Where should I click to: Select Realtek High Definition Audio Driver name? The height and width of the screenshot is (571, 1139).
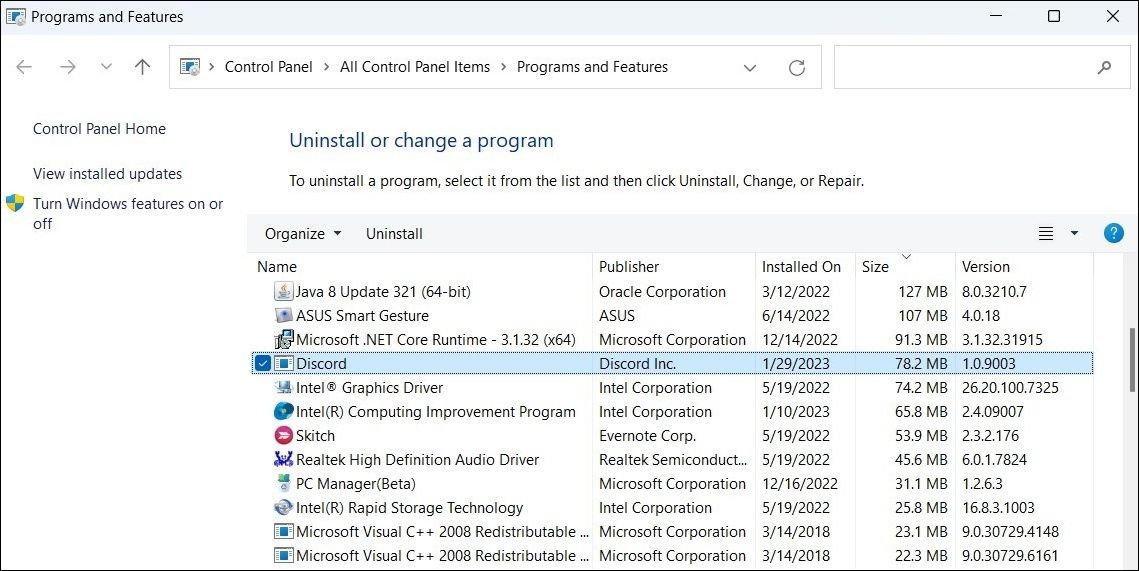point(418,459)
